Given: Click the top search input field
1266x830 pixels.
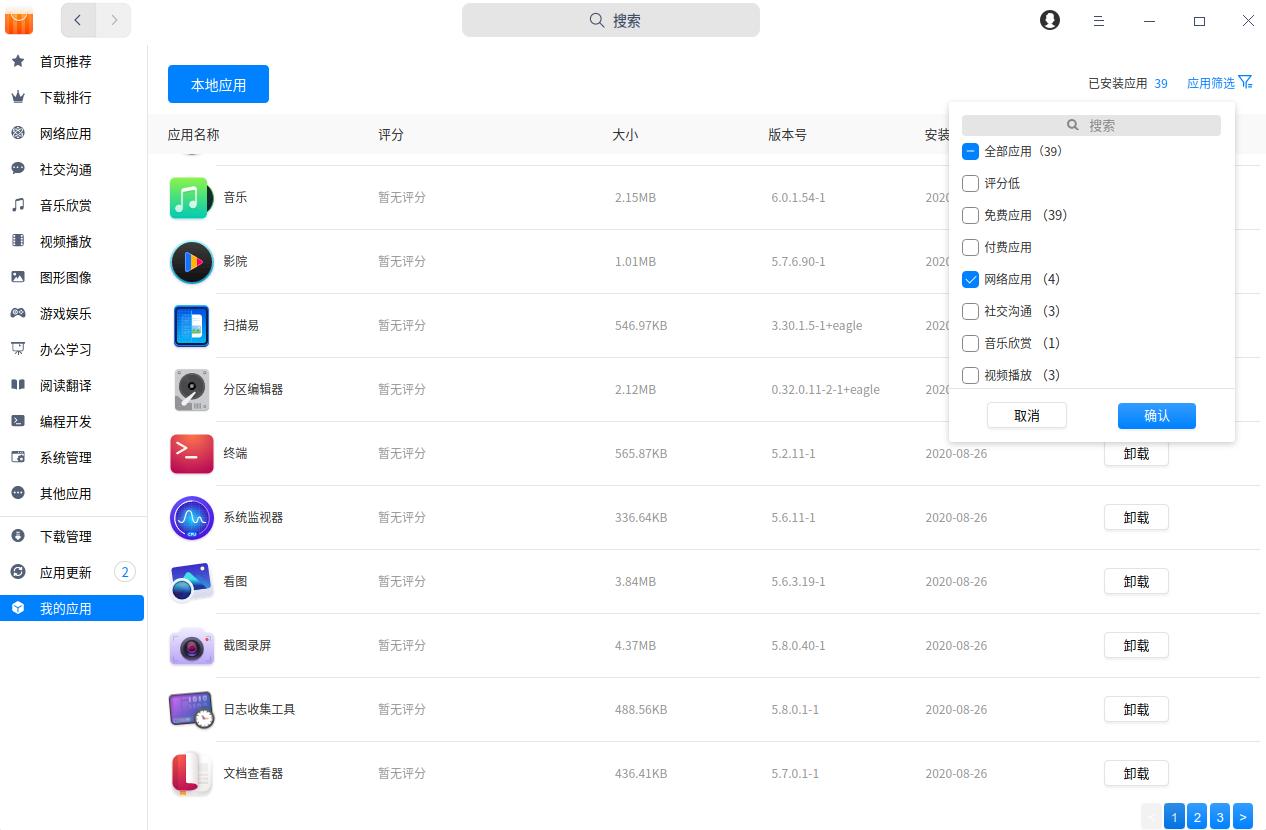Looking at the screenshot, I should tap(610, 19).
